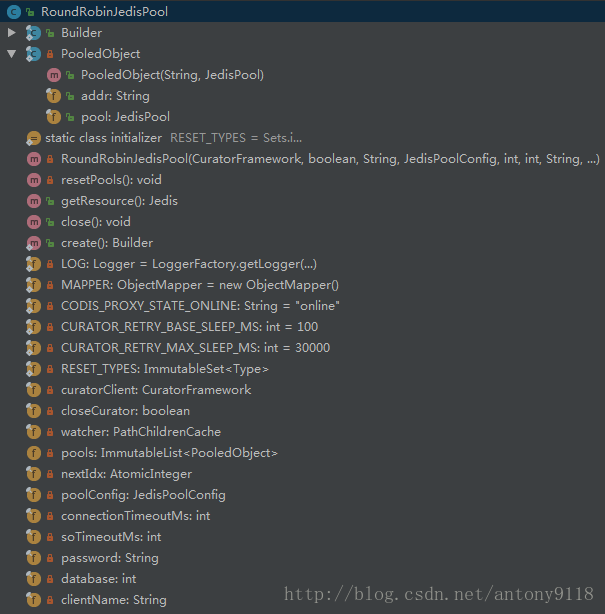Click the method icon of PooledObject(String, JedisPool) constructor
The image size is (605, 614).
click(x=54, y=75)
